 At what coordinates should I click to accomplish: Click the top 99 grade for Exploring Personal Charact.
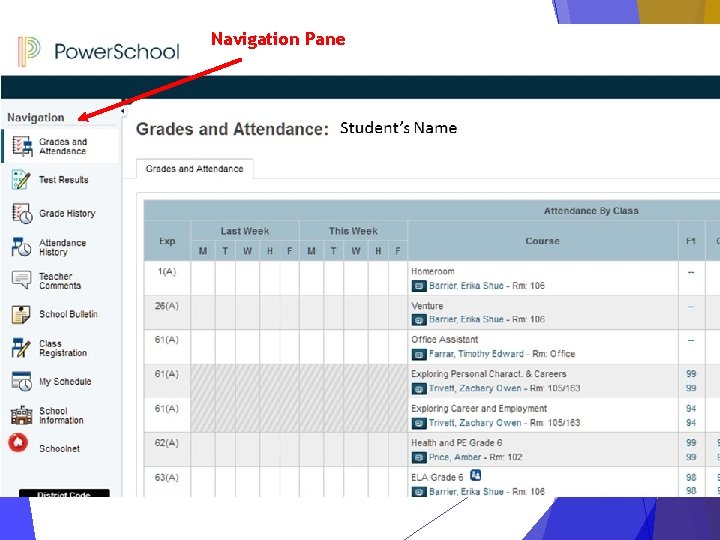[691, 374]
